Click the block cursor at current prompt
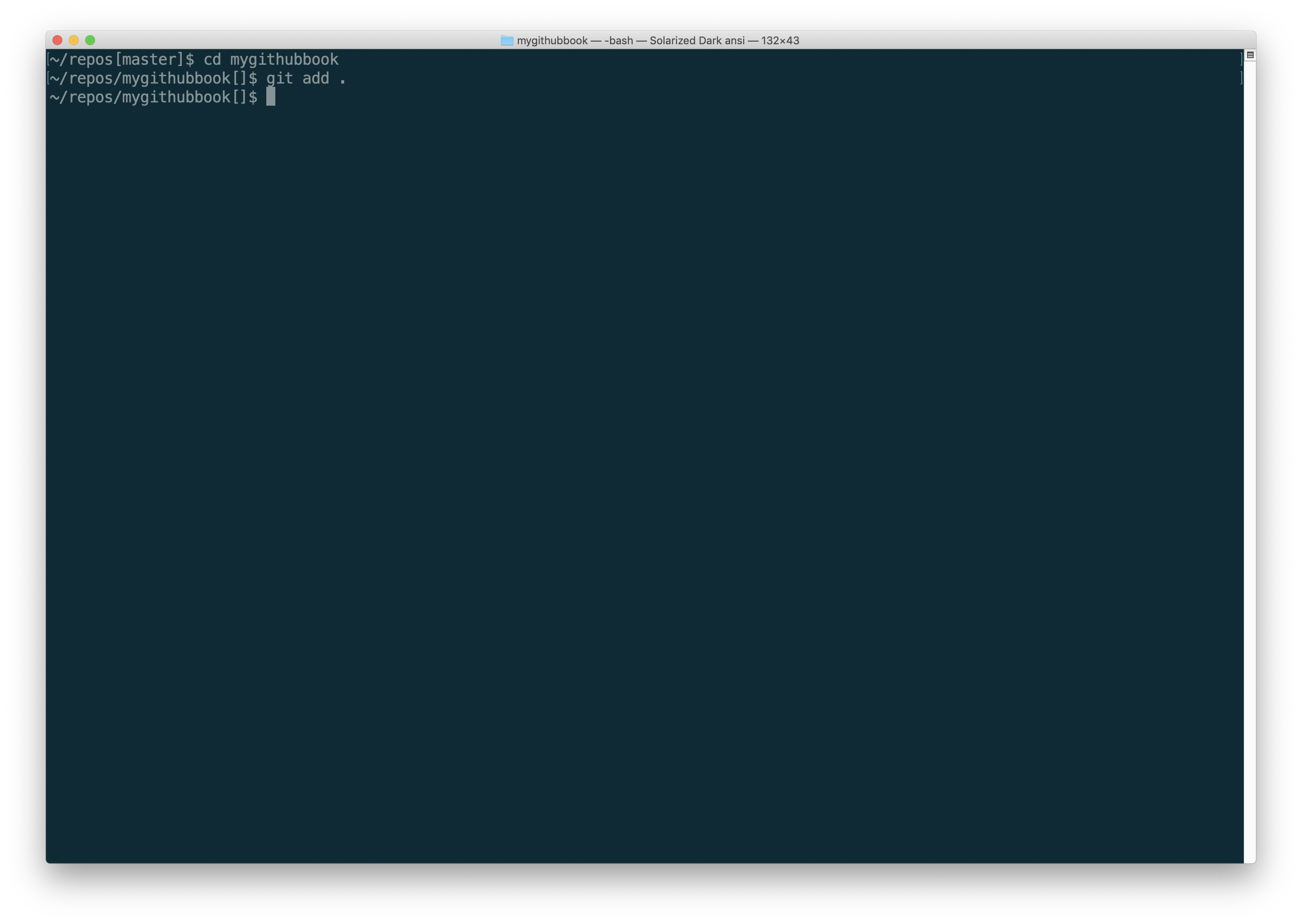The height and width of the screenshot is (924, 1302). 270,97
